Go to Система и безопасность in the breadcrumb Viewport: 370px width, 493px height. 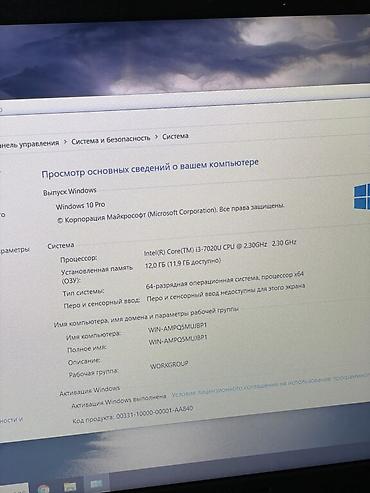pos(111,139)
